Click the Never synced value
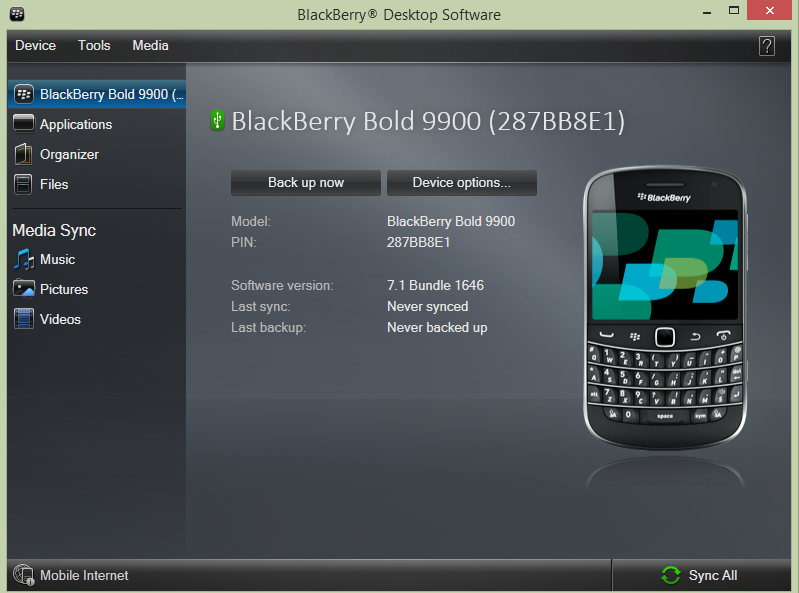Screen dimensions: 799x593 tap(428, 306)
